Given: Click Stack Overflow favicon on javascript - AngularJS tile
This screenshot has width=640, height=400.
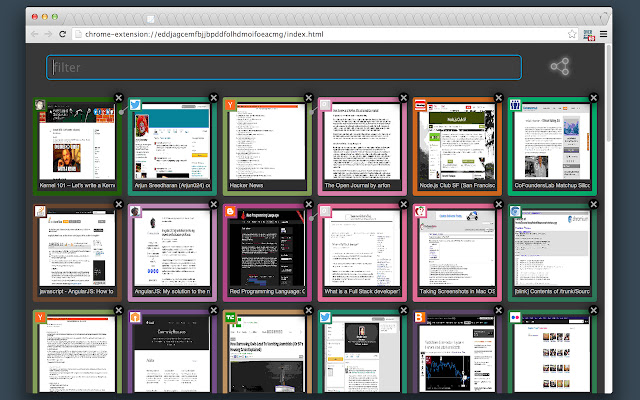Looking at the screenshot, I should 40,211.
